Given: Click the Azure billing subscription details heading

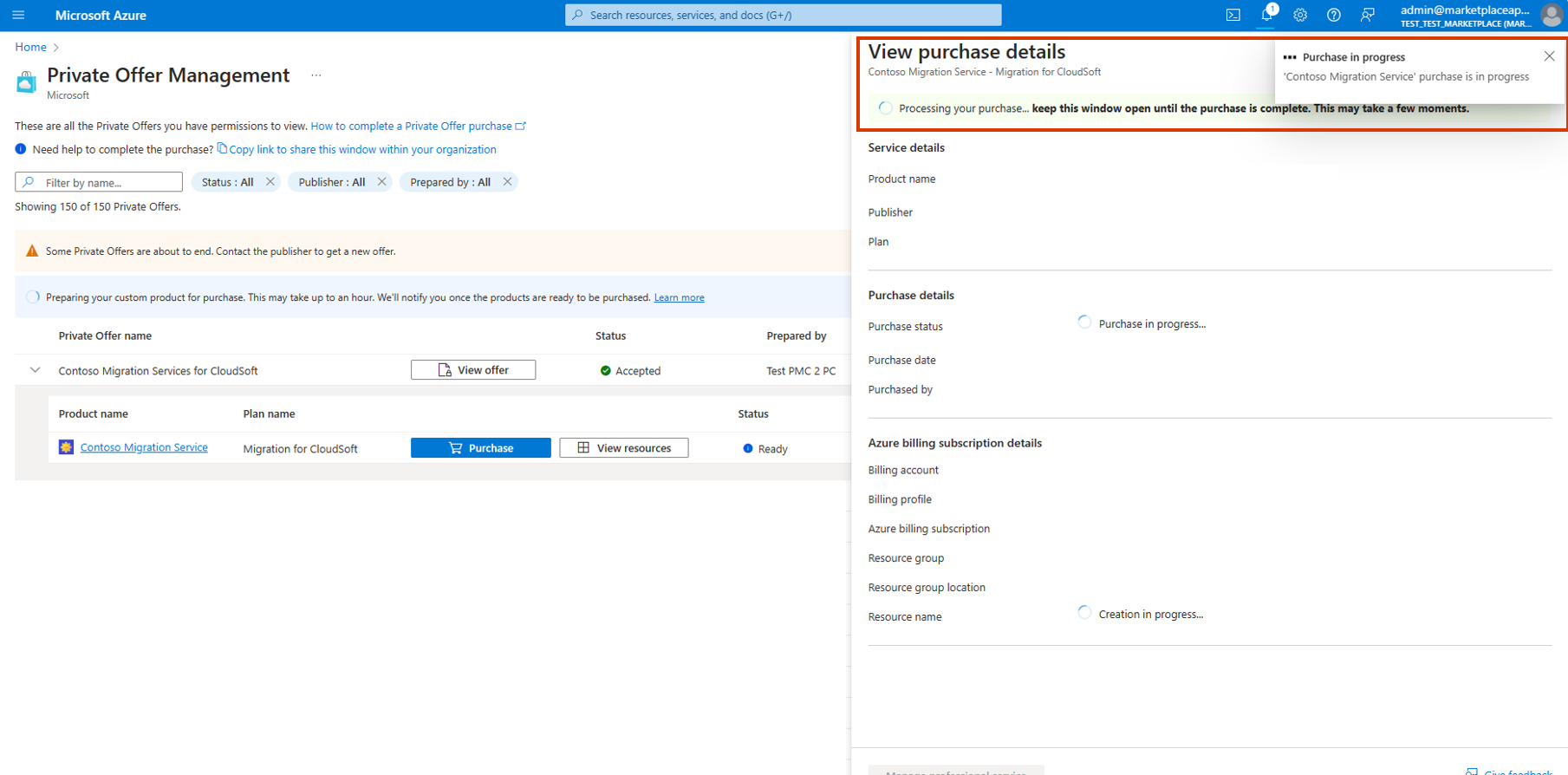Looking at the screenshot, I should (x=954, y=443).
